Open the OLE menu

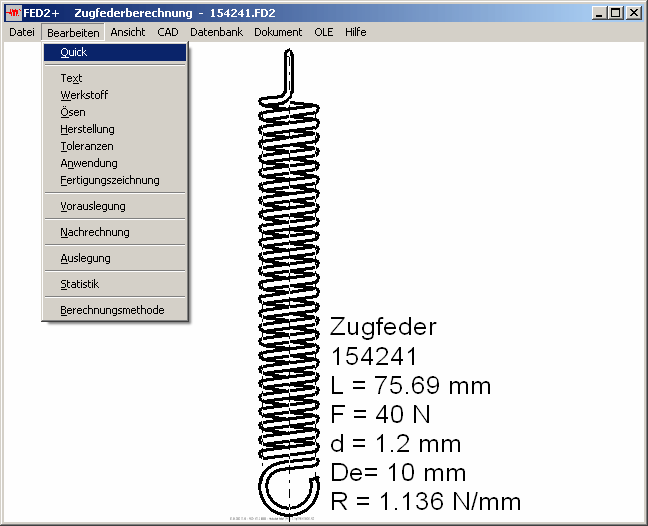tap(324, 32)
